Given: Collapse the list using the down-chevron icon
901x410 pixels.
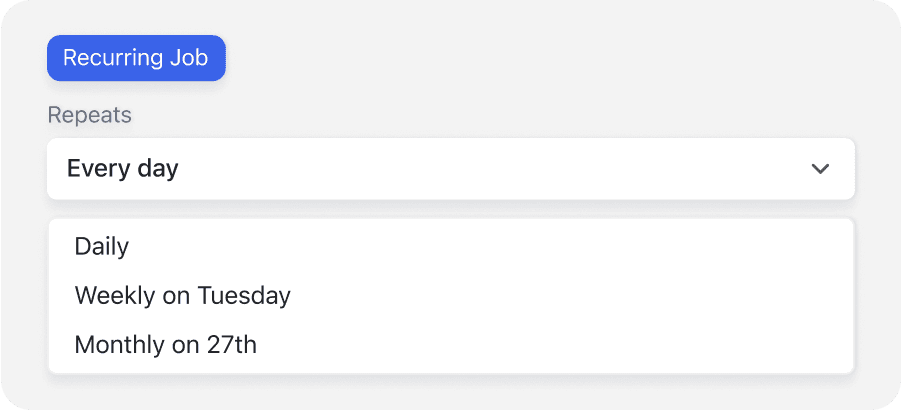Looking at the screenshot, I should 820,169.
